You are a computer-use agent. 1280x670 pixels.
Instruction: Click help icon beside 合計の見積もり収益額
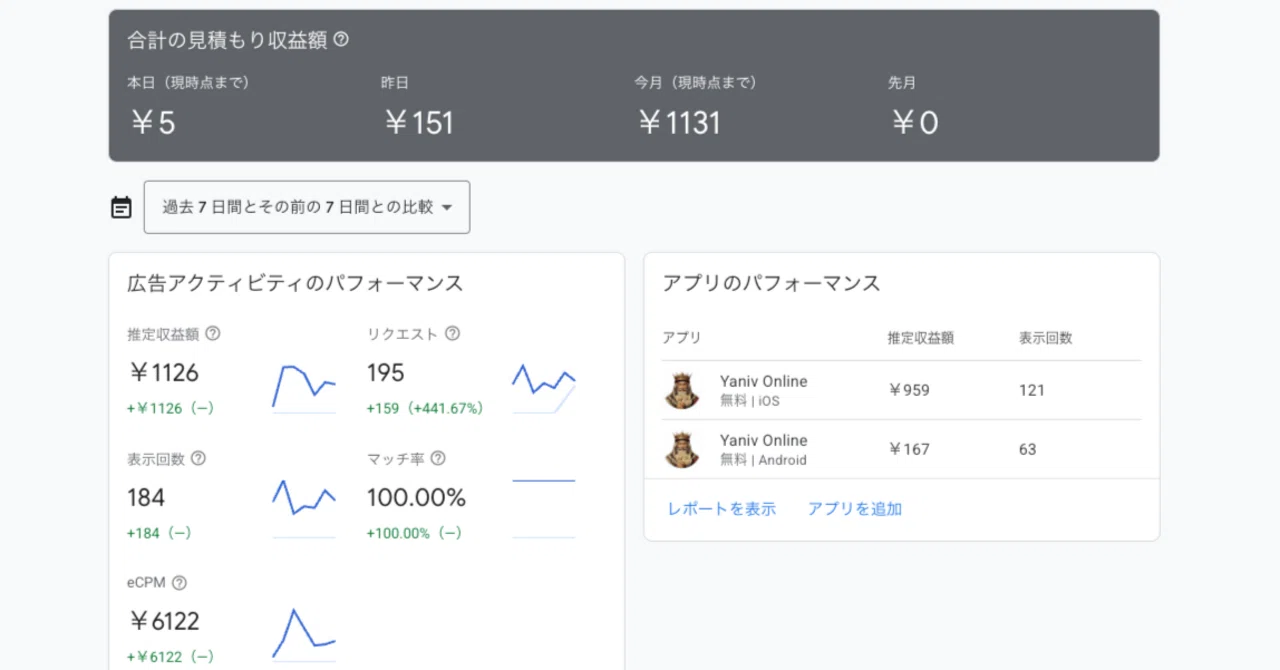(x=341, y=40)
